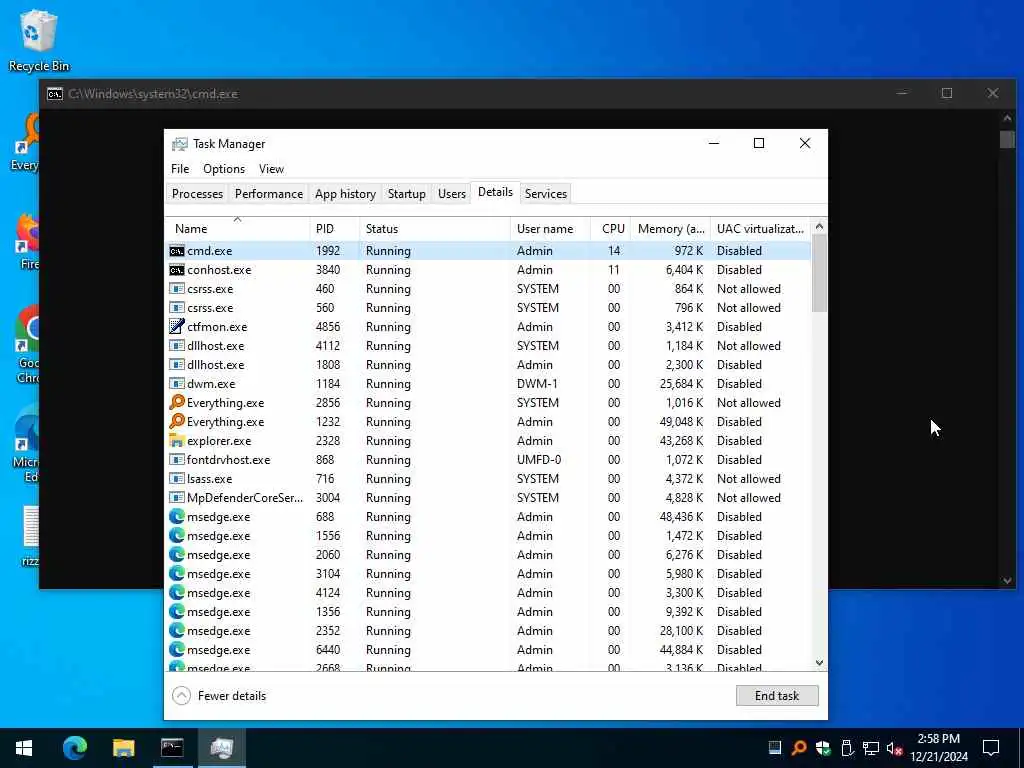
Task: Sort by the Memory column header
Action: pyautogui.click(x=671, y=229)
